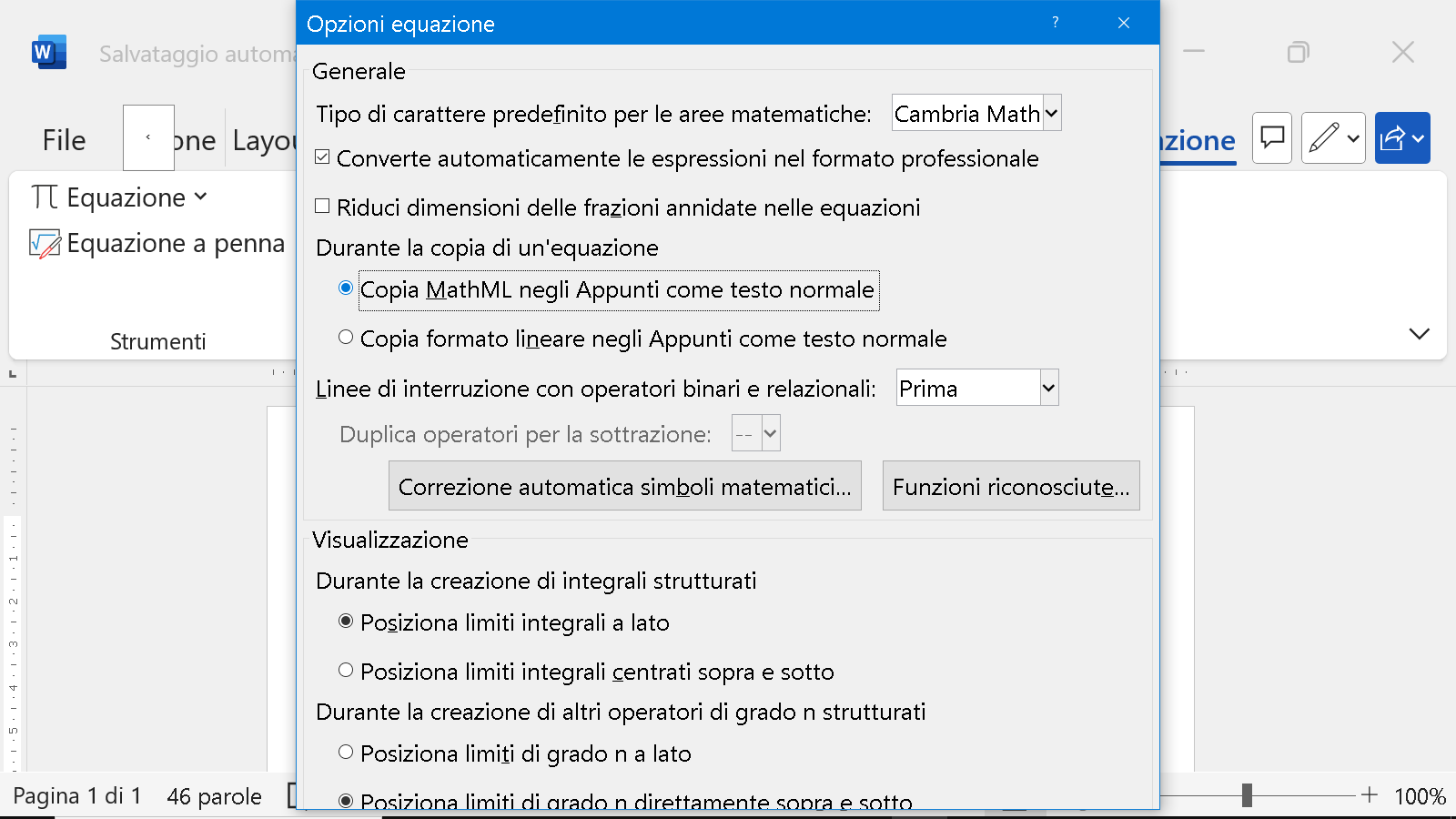Click the pencil editing mode icon
Viewport: 1456px width, 819px height.
(1324, 138)
